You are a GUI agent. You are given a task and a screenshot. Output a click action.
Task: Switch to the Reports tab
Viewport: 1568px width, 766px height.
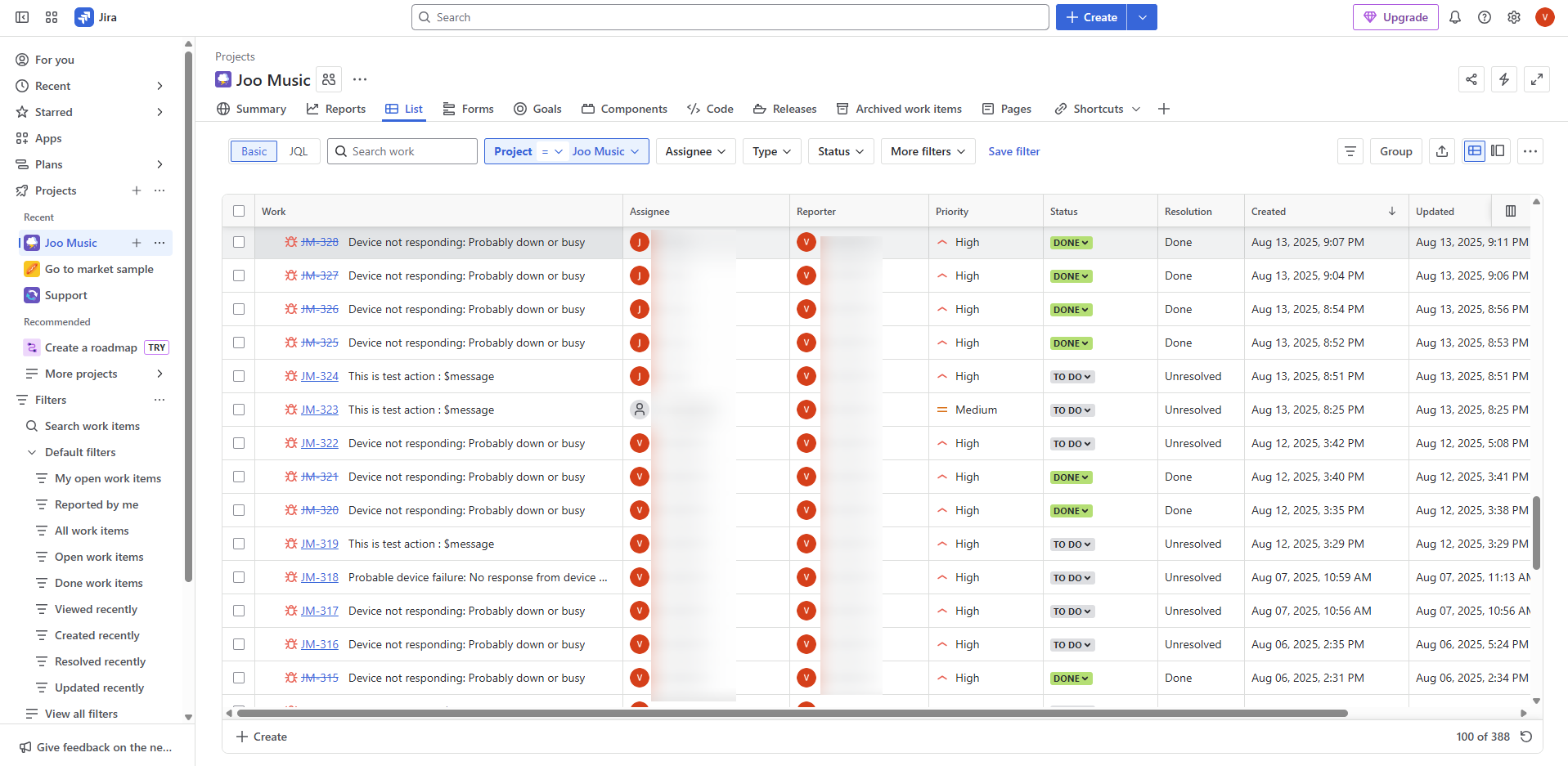[x=336, y=109]
